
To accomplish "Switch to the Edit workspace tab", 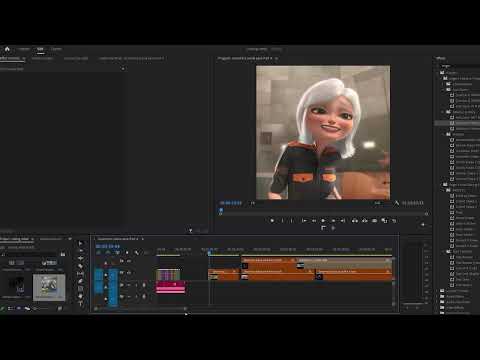I will (40, 49).
